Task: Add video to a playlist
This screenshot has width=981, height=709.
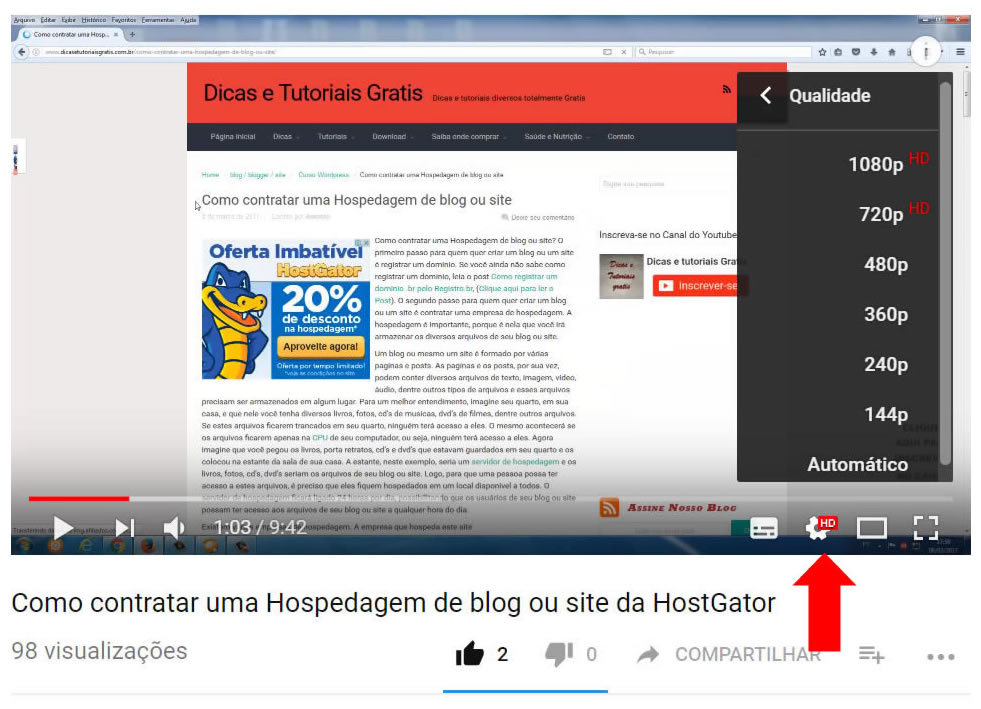Action: [x=871, y=655]
